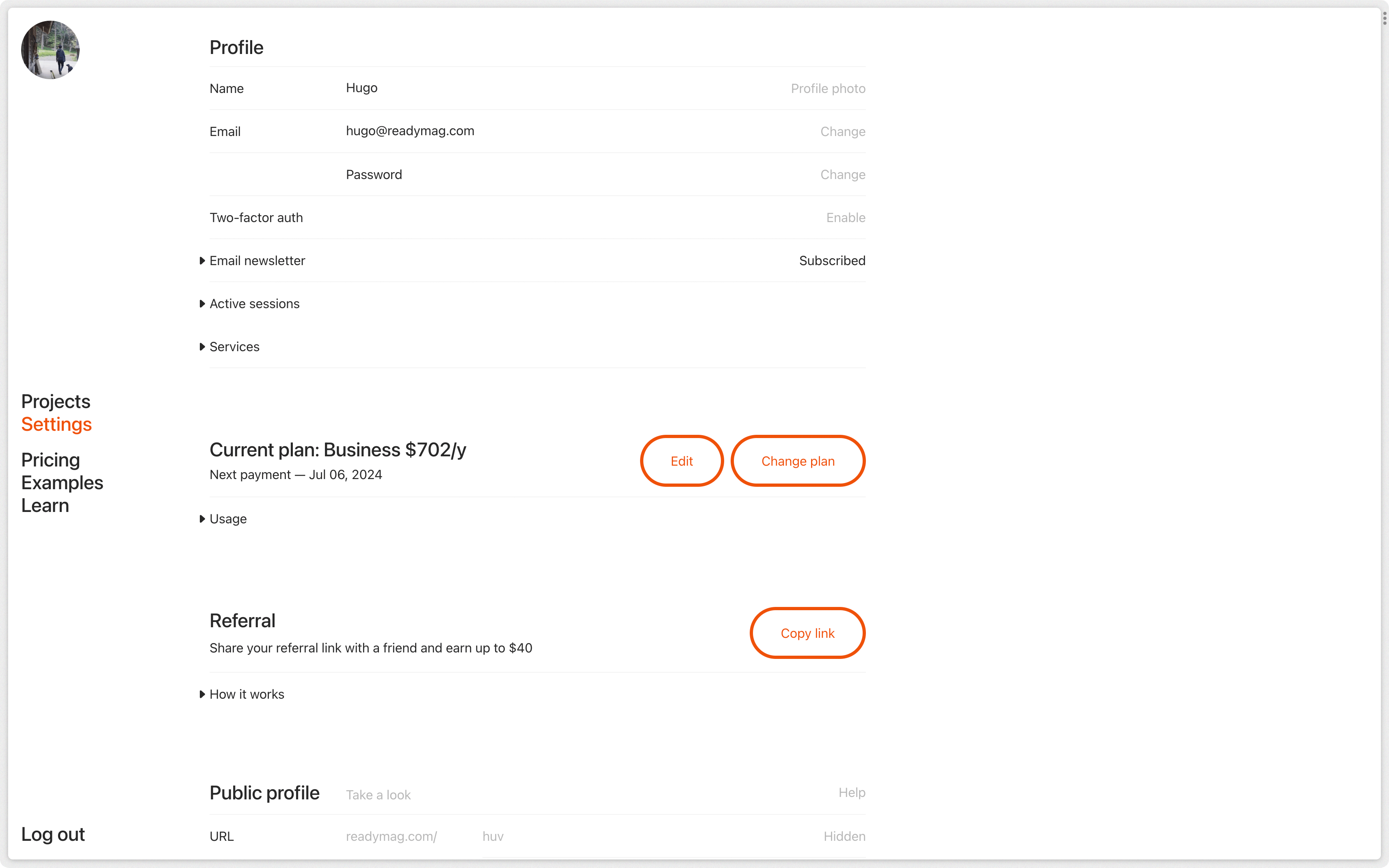Image resolution: width=1389 pixels, height=868 pixels.
Task: Go to Pricing page
Action: [x=50, y=460]
